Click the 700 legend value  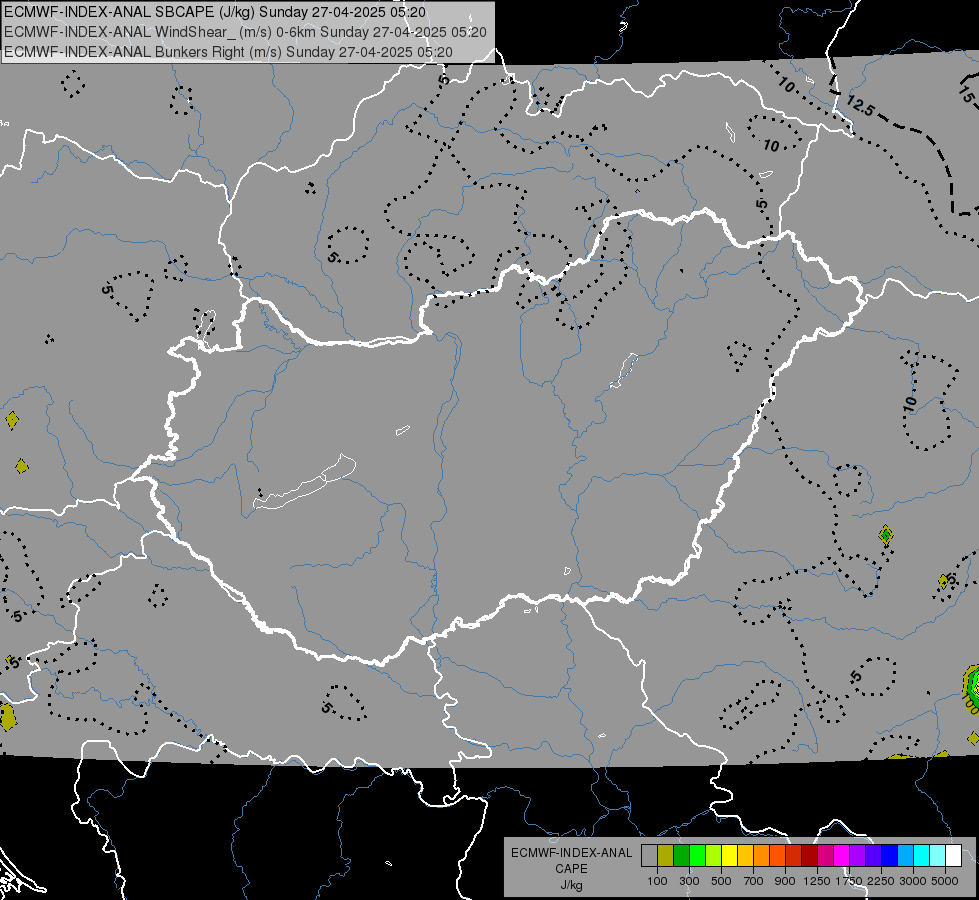coord(754,881)
